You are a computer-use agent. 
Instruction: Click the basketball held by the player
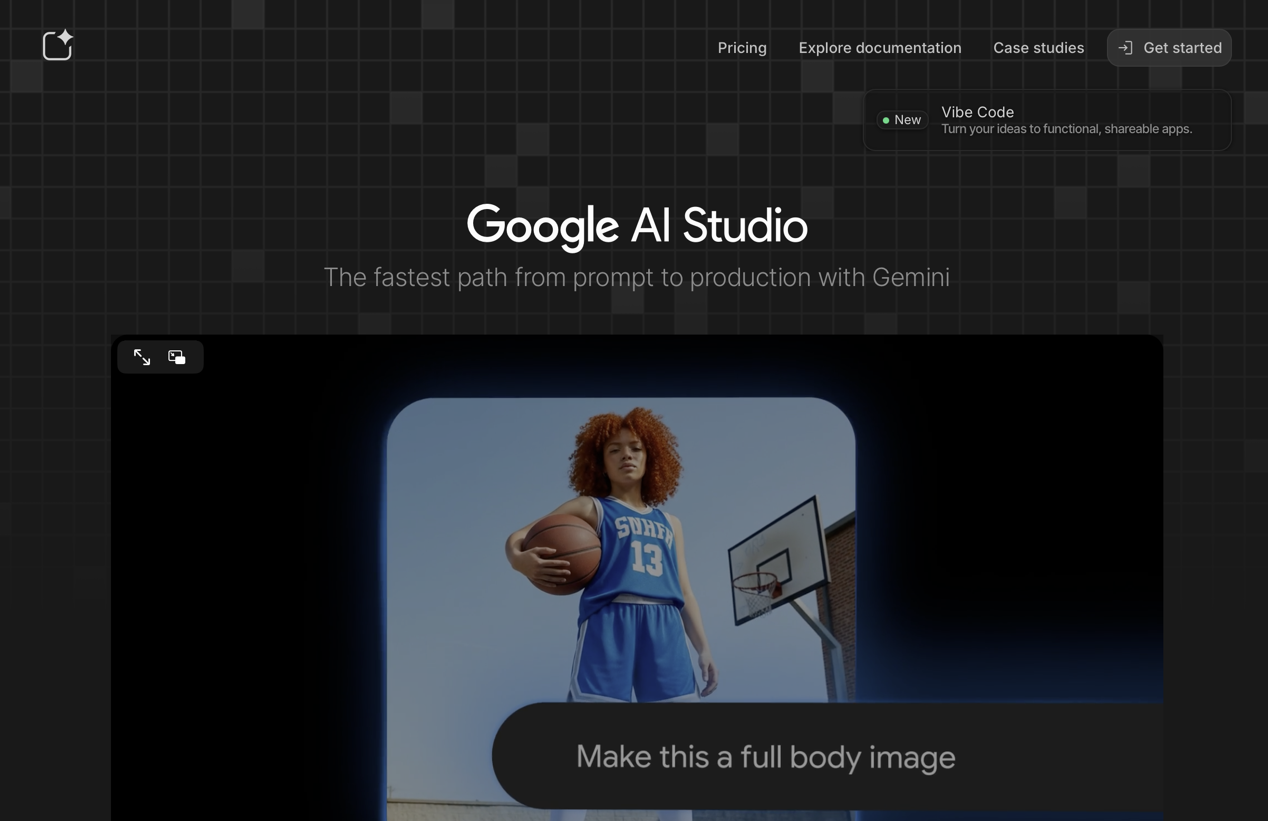click(x=562, y=553)
